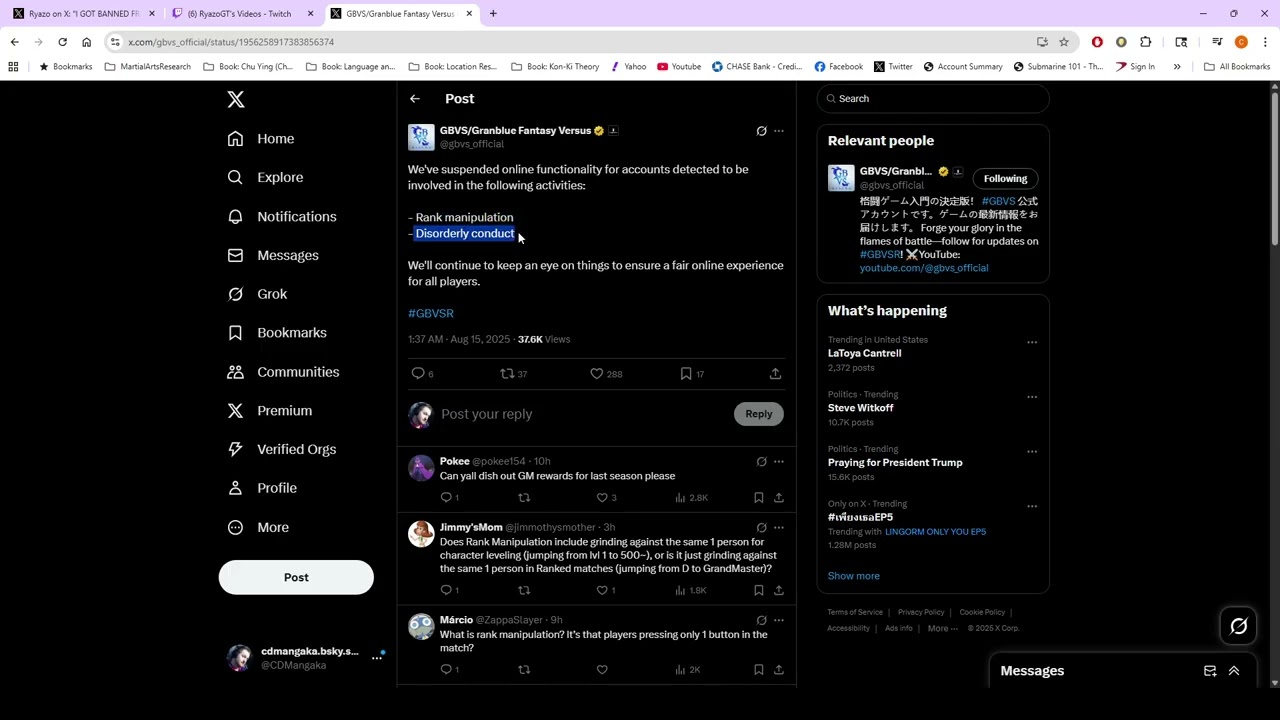
Task: Click the Grok icon on the main post
Action: [x=761, y=131]
